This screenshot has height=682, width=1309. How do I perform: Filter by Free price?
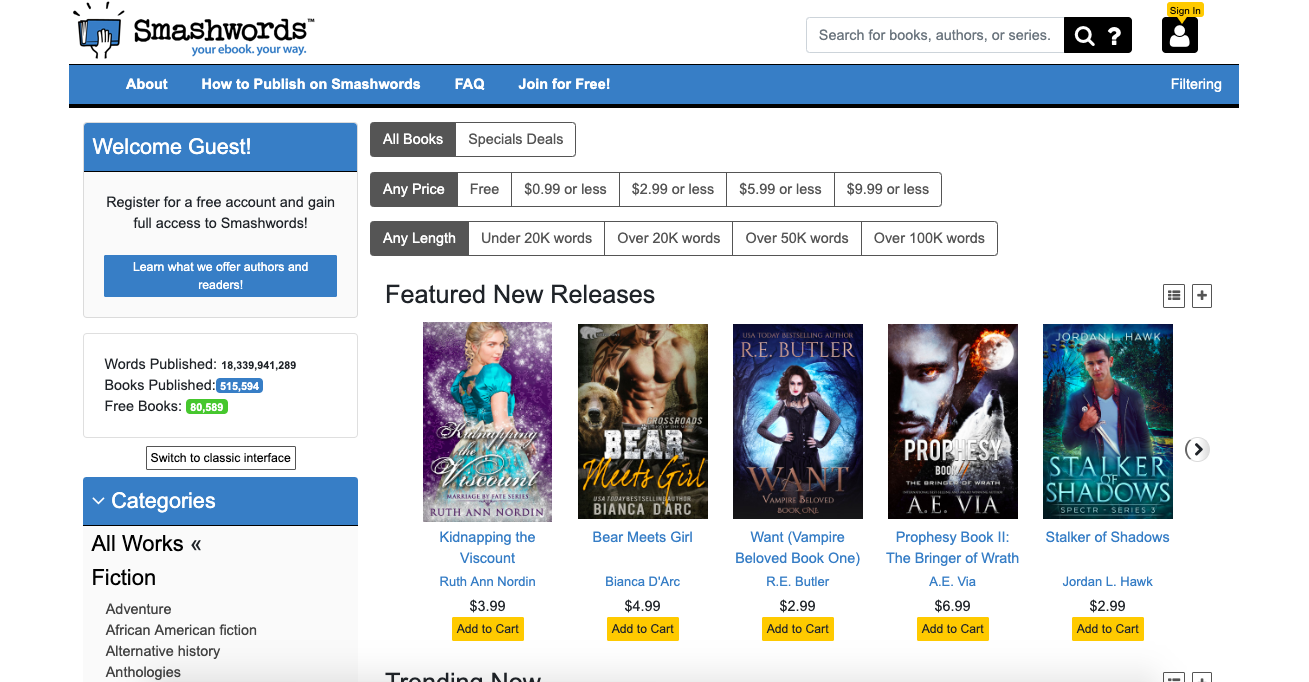point(485,189)
